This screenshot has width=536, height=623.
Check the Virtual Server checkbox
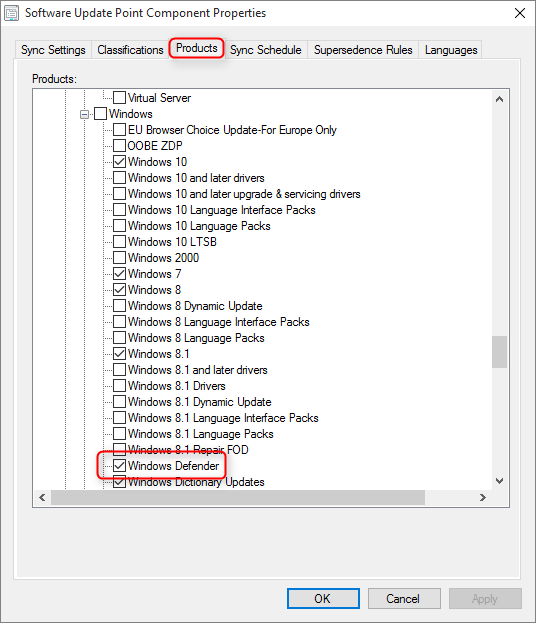(120, 98)
